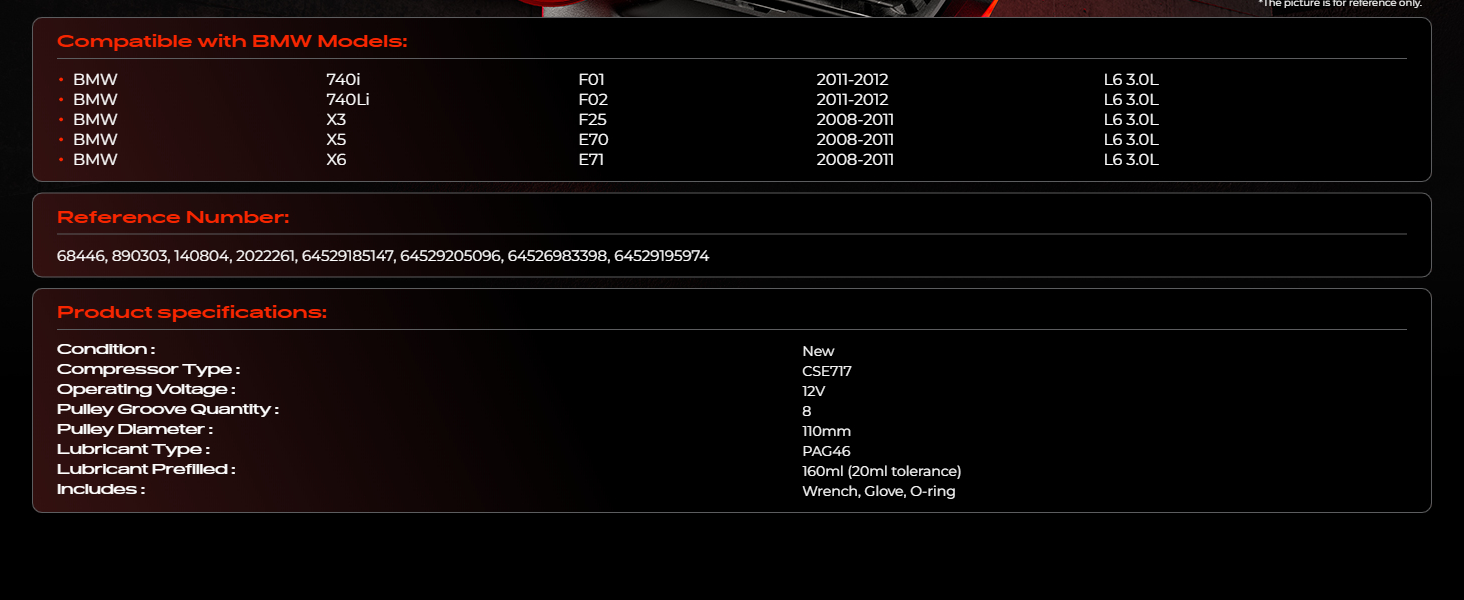Select lubricant type value 'PAG46'
Viewport: 1464px width, 600px height.
pyautogui.click(x=827, y=451)
